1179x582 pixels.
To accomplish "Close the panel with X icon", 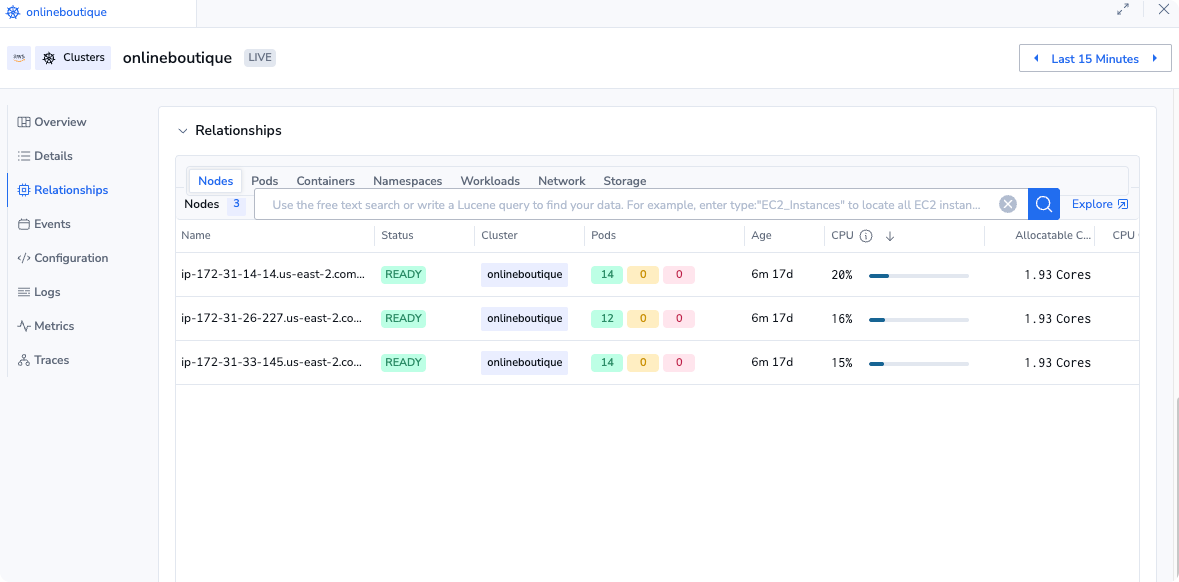I will tap(1163, 10).
